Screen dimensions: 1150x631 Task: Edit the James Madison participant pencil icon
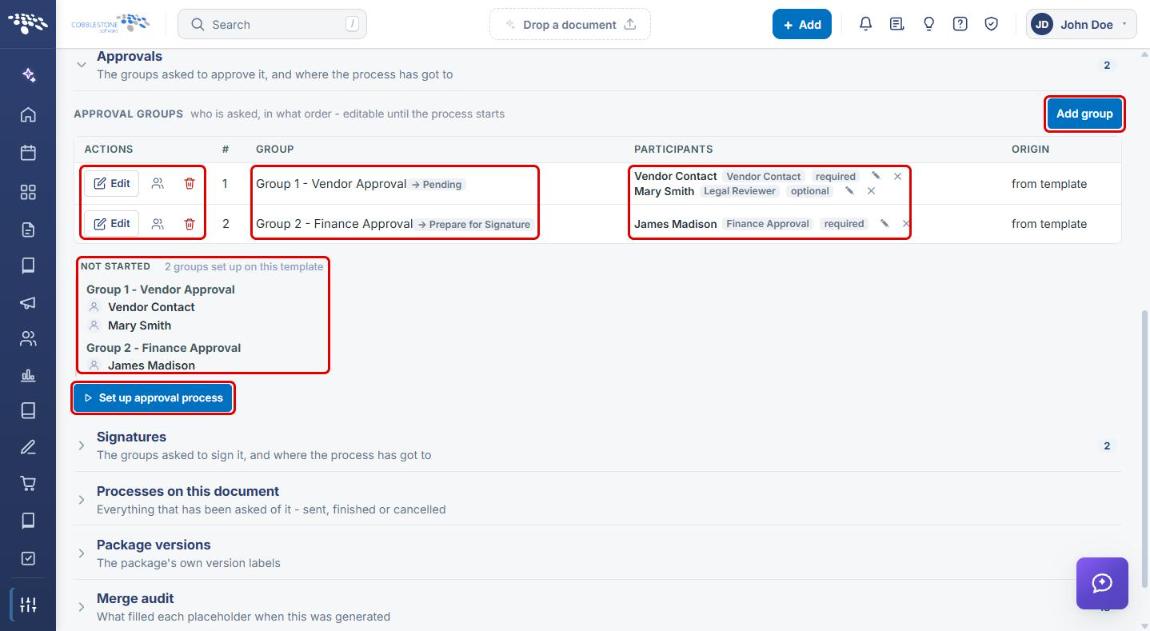[884, 224]
